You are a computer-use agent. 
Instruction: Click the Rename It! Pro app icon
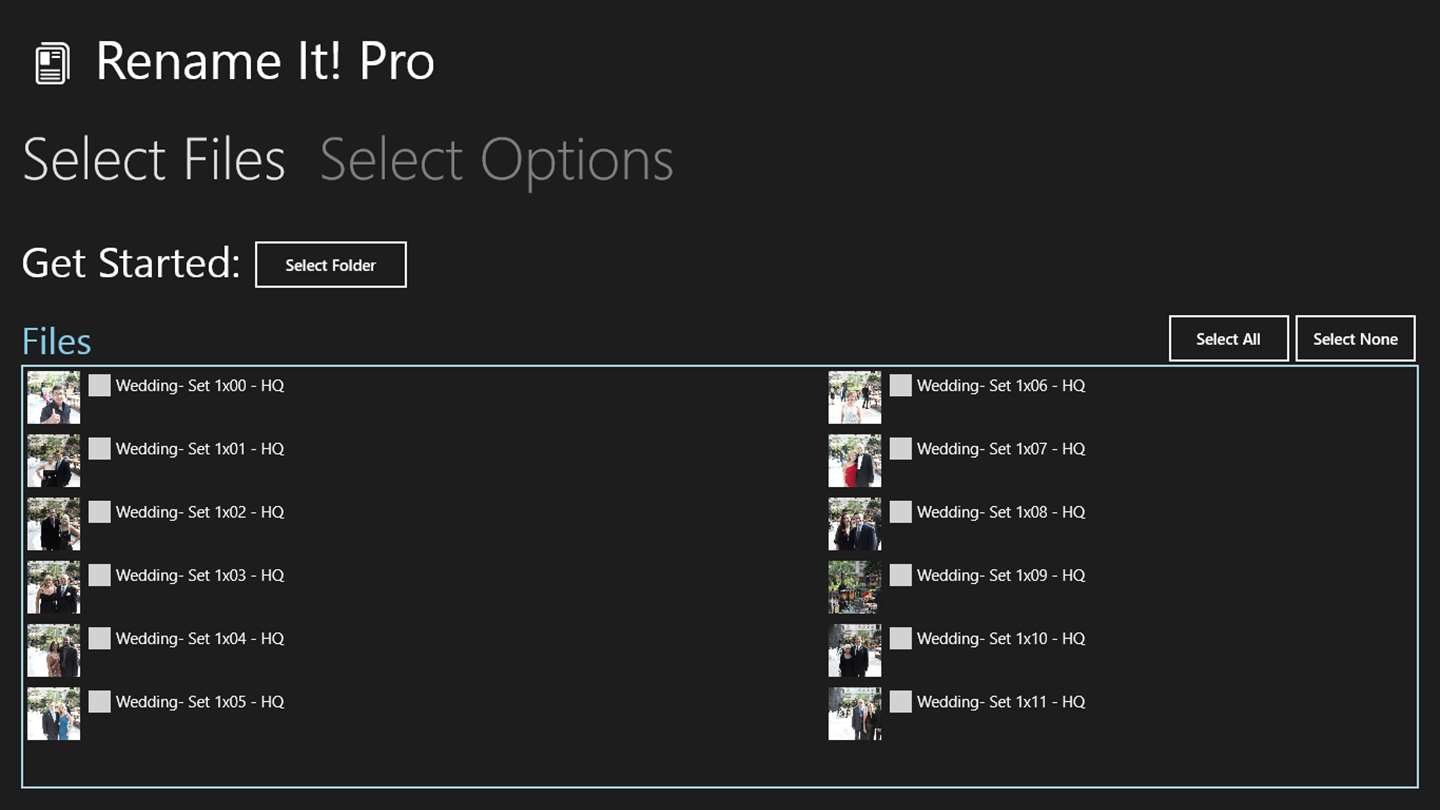tap(52, 64)
